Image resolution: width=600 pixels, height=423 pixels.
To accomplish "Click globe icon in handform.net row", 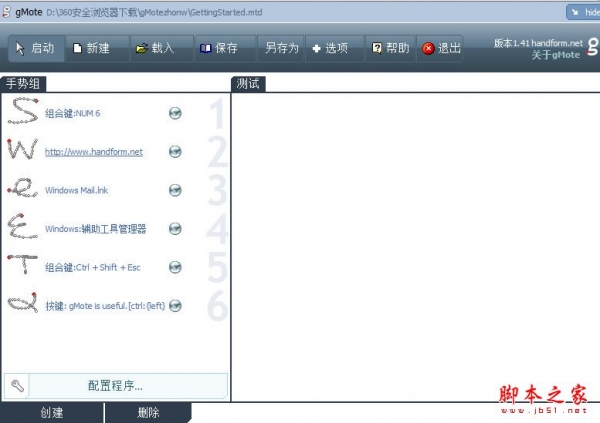I will click(x=175, y=152).
